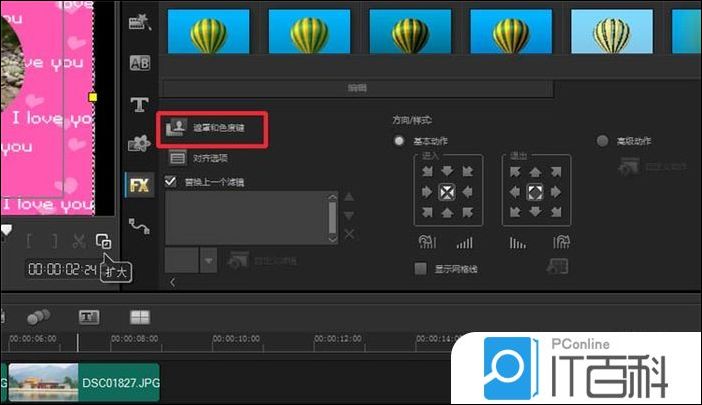Viewport: 702px width, 405px height.
Task: Set exit direction to bottom
Action: point(535,212)
